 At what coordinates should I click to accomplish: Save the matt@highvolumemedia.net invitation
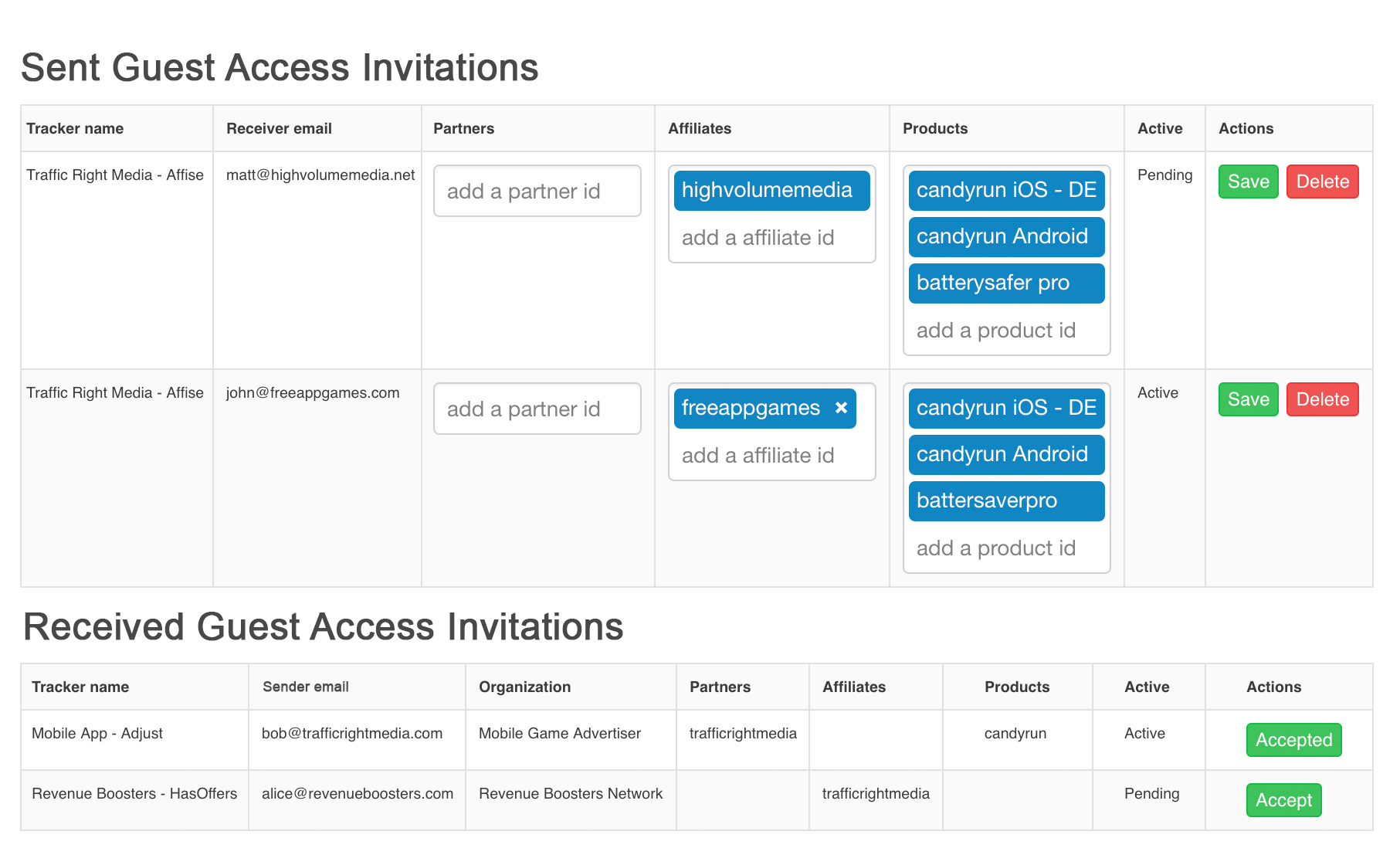[1248, 182]
